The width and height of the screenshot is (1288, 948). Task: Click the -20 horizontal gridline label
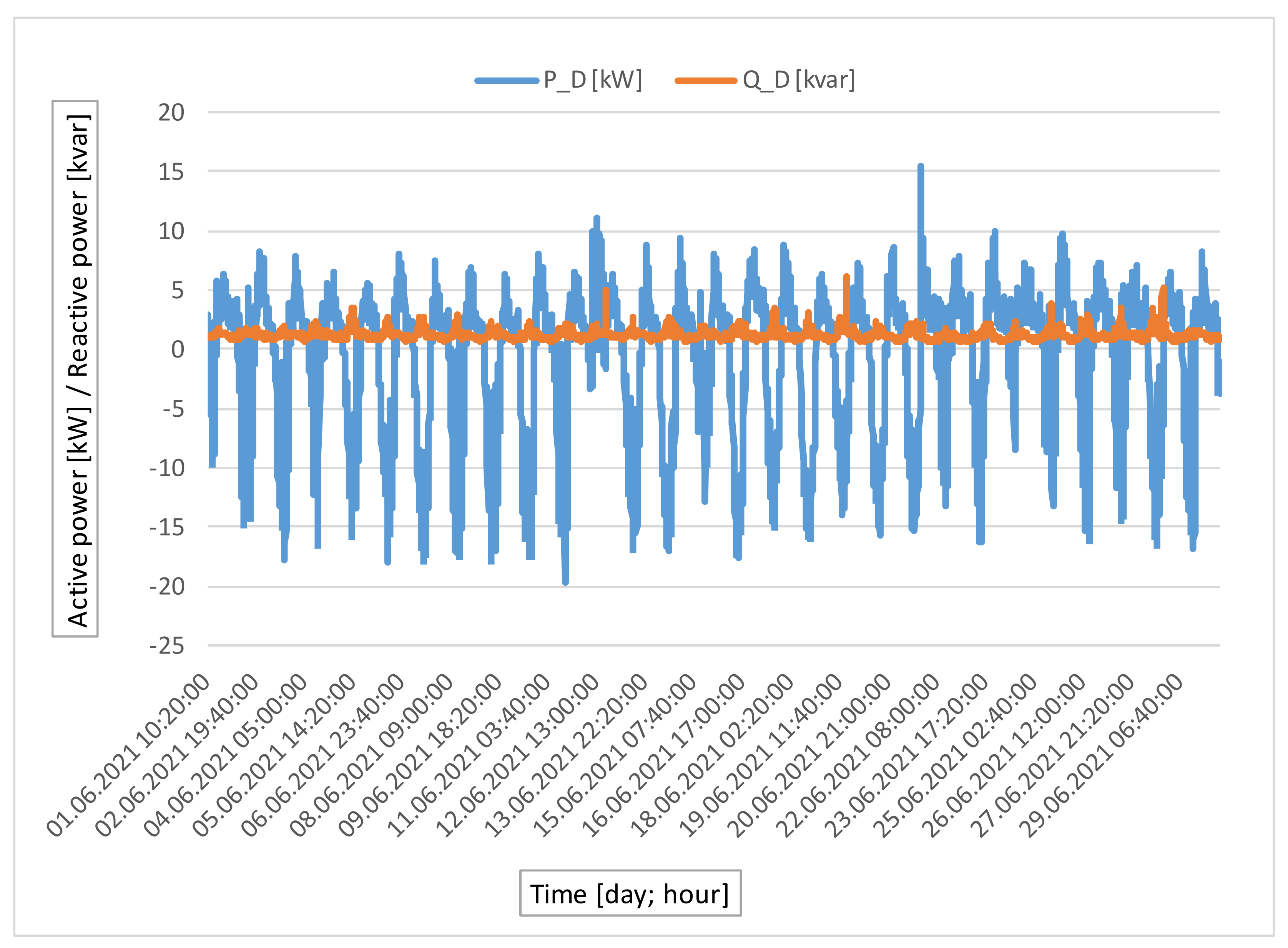(167, 587)
